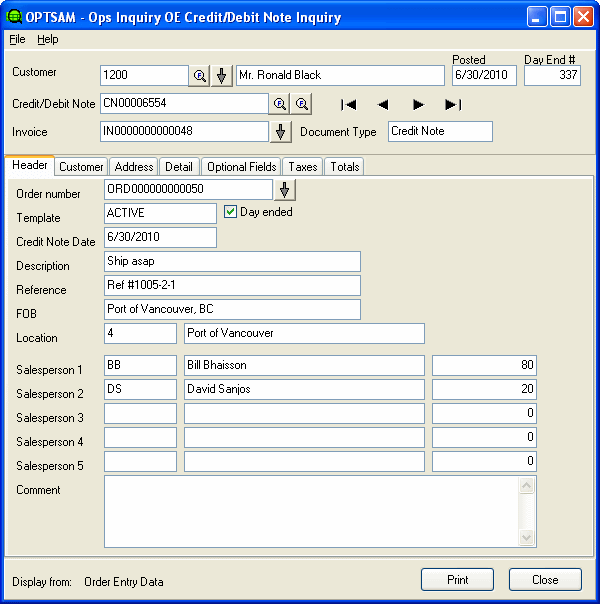Open the Optional Fields tab
The width and height of the screenshot is (600, 604).
(241, 167)
